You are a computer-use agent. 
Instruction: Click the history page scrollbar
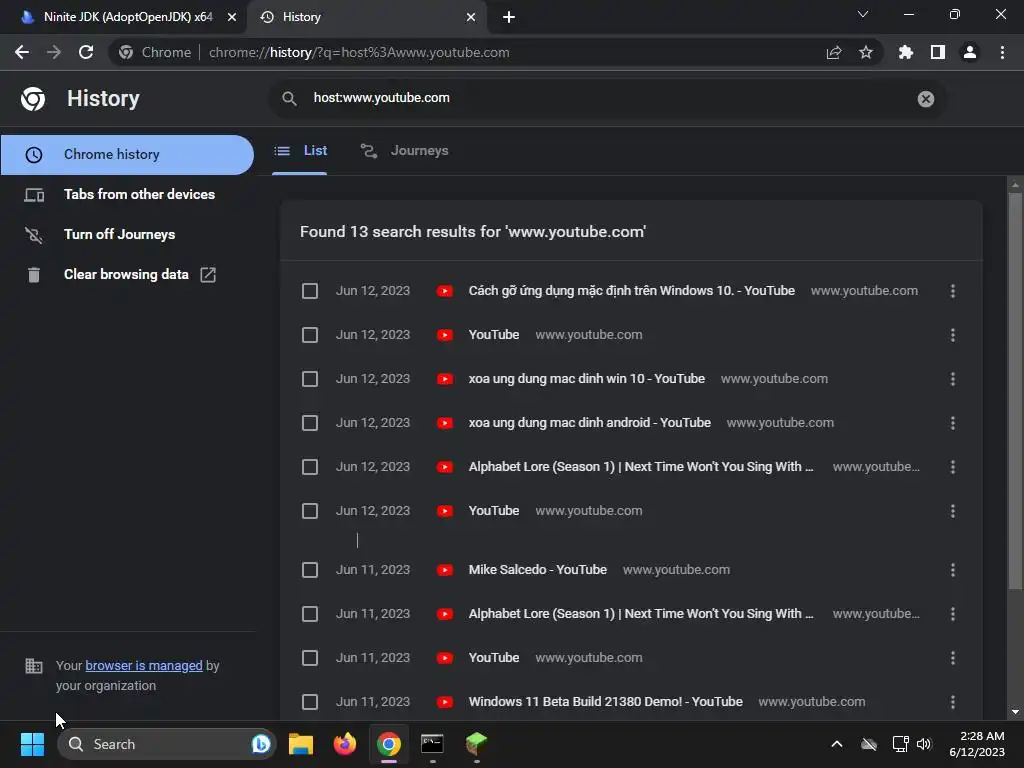[x=1015, y=390]
